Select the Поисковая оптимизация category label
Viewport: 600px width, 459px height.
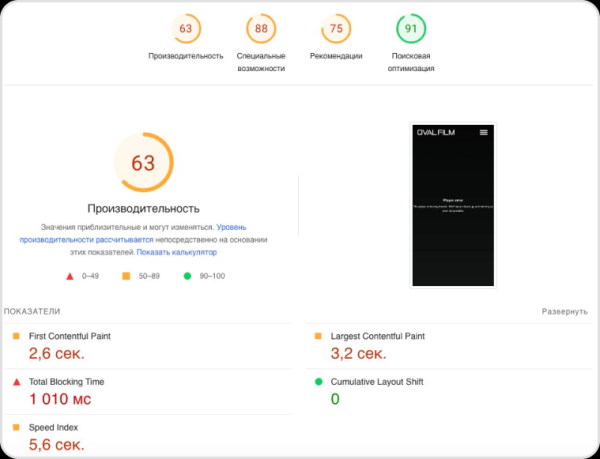pos(412,62)
